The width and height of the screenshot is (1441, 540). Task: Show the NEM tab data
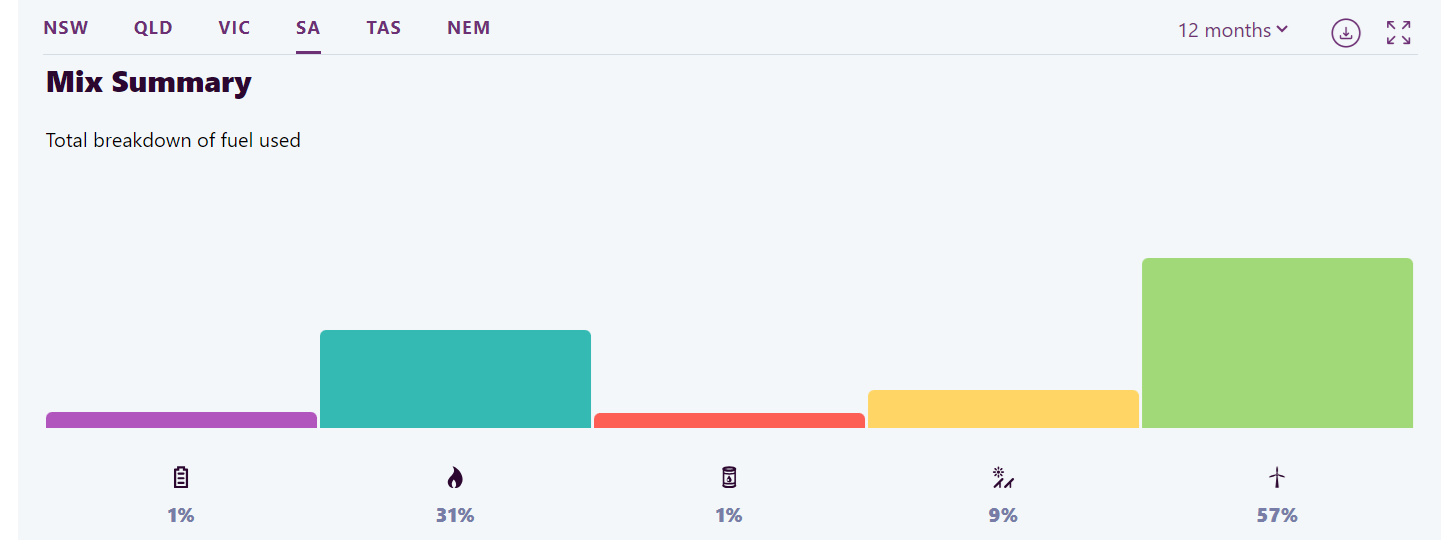(x=468, y=28)
